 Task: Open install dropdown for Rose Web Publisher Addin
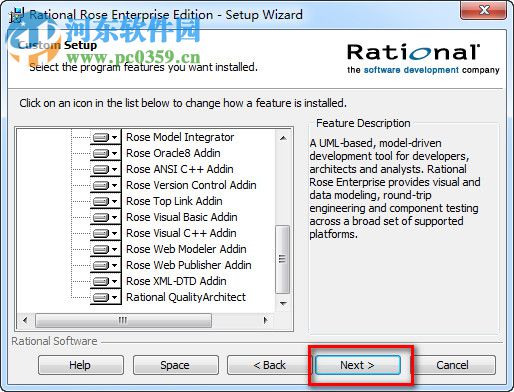coord(105,265)
